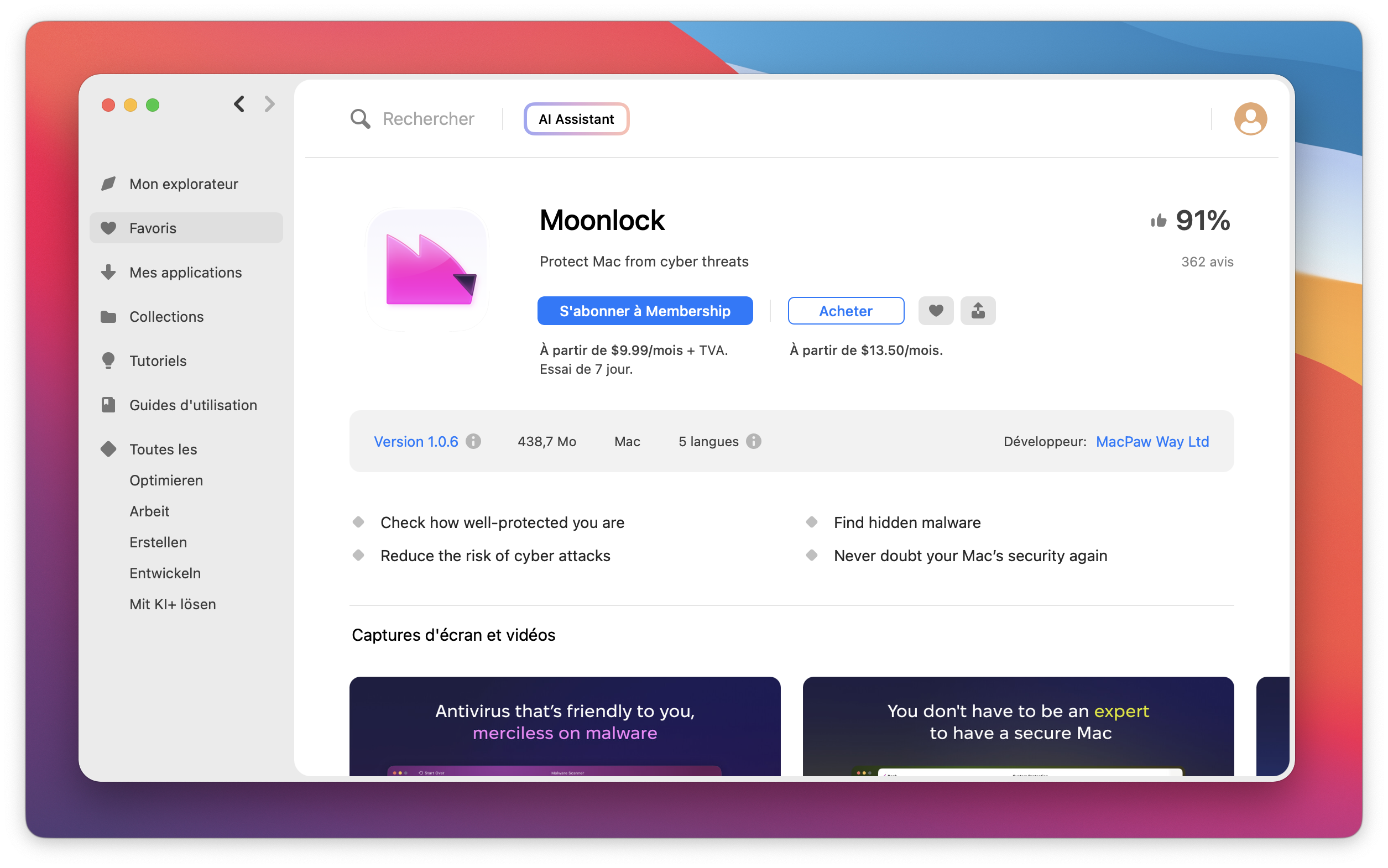1388x868 pixels.
Task: Click the red close window button
Action: 108,104
